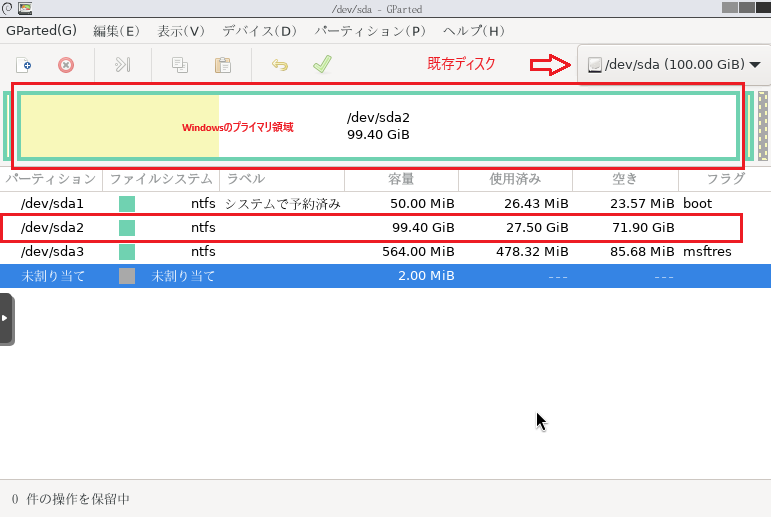Click the システムで予約済み label cell
This screenshot has width=771, height=517.
pyautogui.click(x=283, y=204)
